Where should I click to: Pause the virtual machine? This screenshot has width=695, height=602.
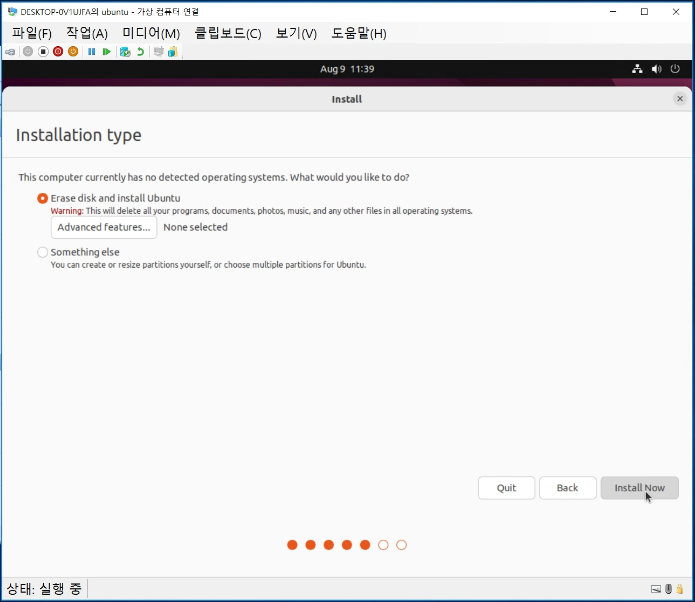pos(92,52)
